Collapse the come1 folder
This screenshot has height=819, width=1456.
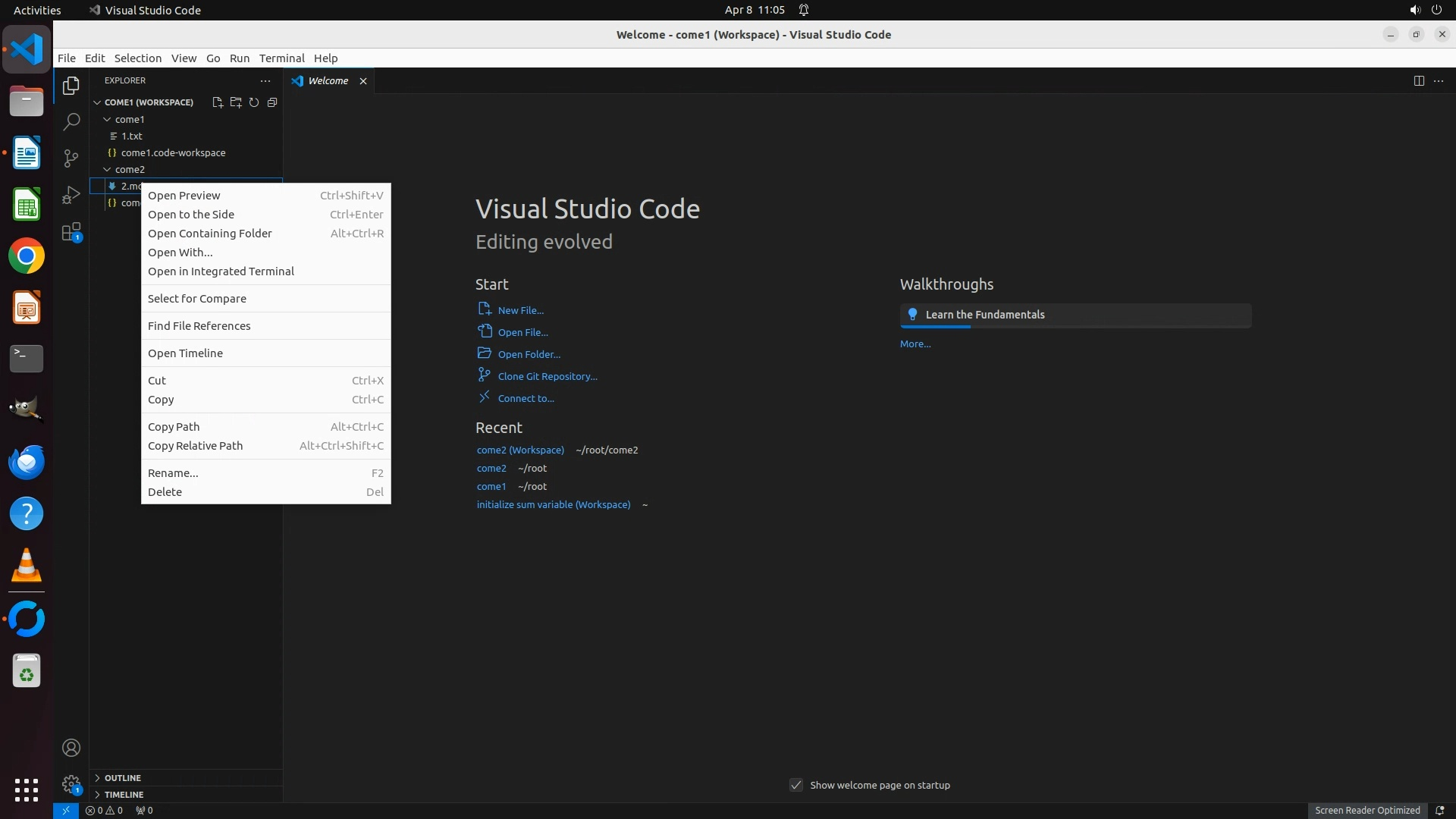tap(129, 119)
